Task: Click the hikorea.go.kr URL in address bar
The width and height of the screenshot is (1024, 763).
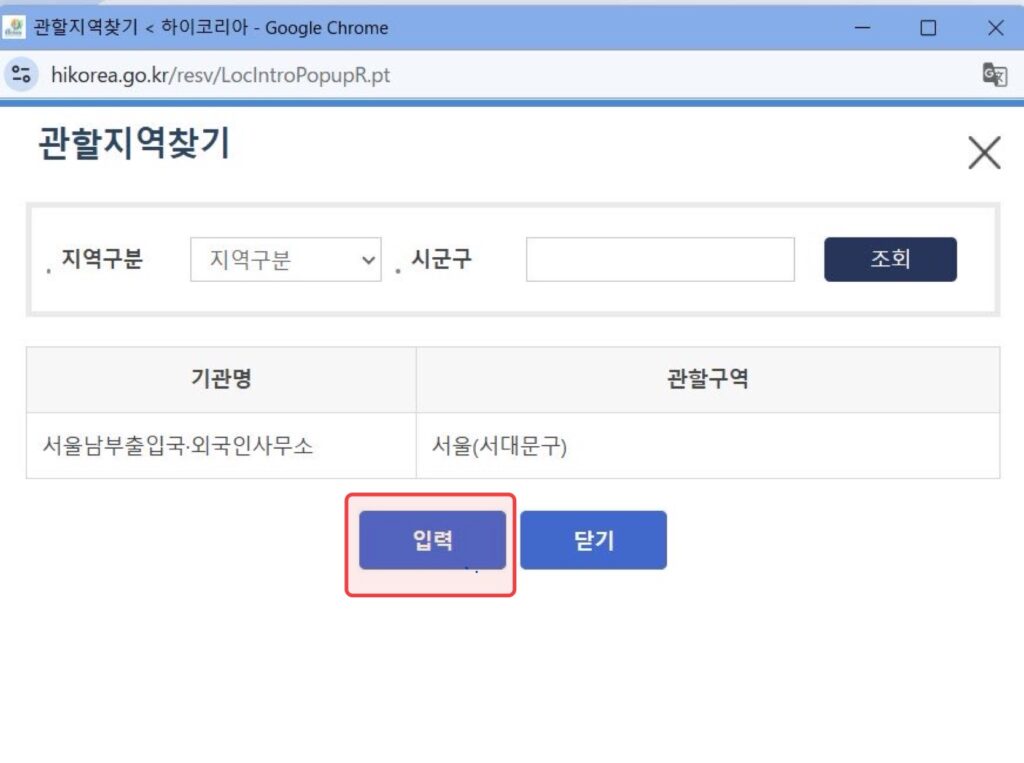Action: coord(220,75)
